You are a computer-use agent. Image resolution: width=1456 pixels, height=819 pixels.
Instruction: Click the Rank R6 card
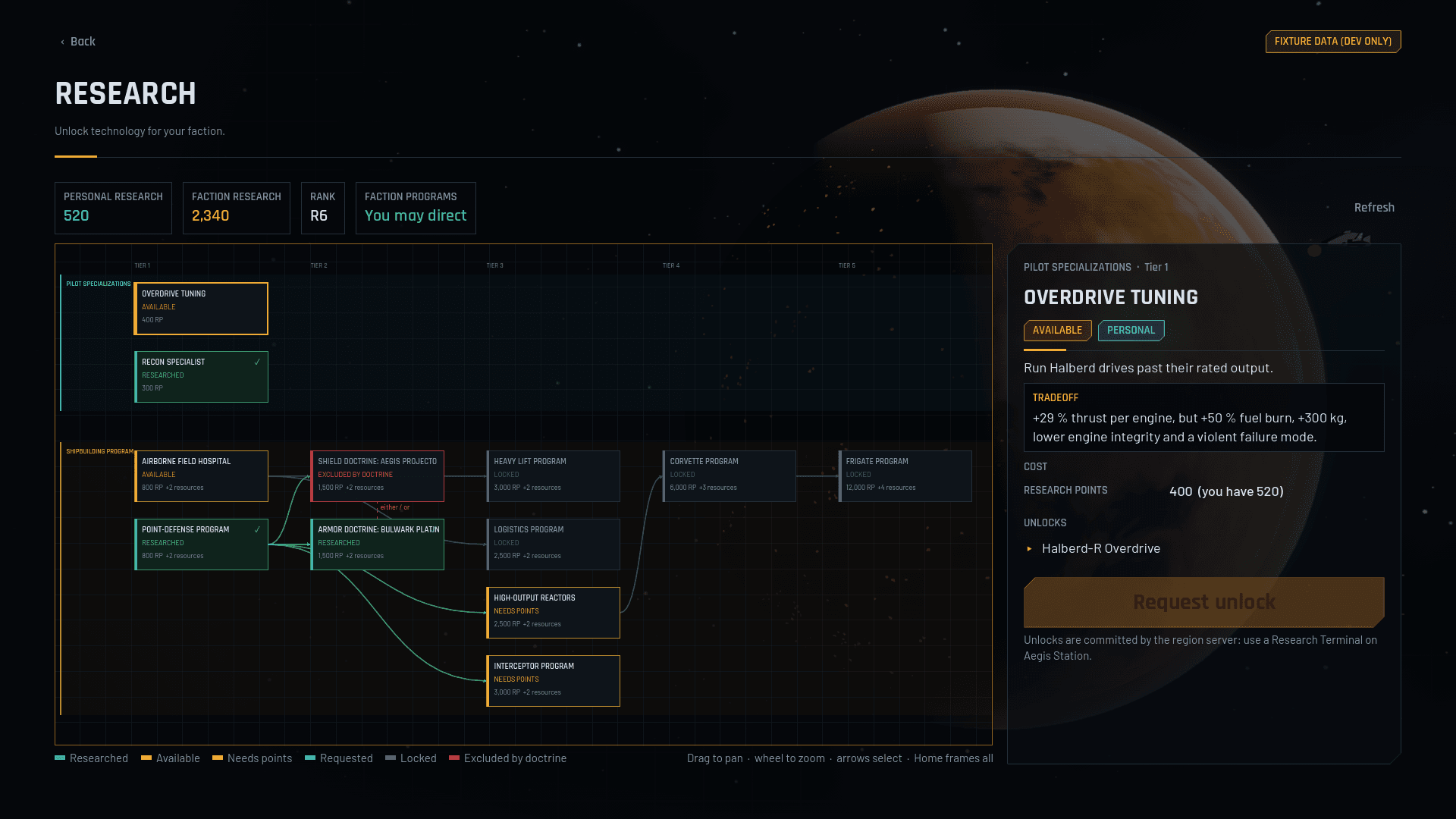tap(323, 208)
